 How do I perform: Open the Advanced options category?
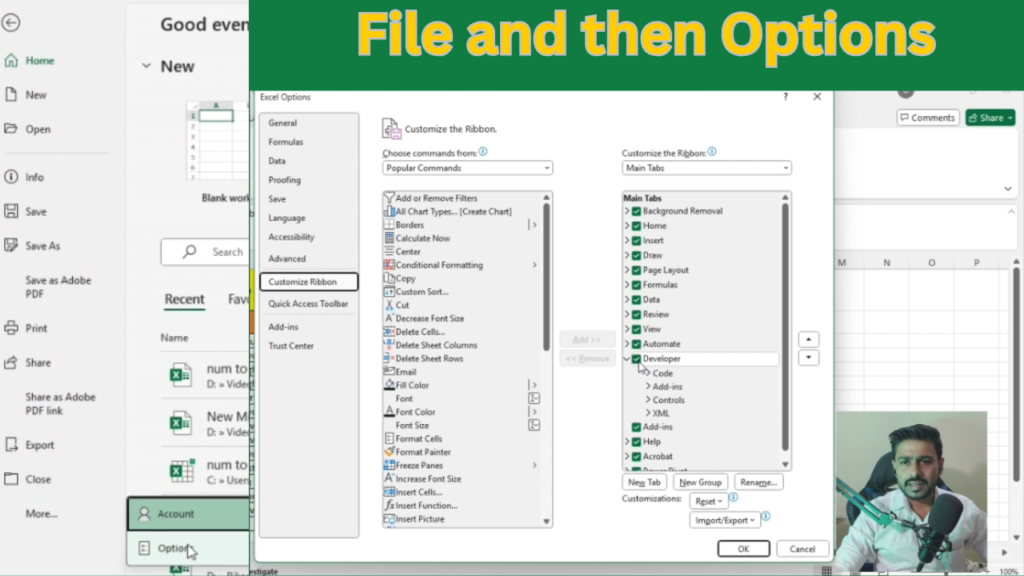click(x=287, y=259)
